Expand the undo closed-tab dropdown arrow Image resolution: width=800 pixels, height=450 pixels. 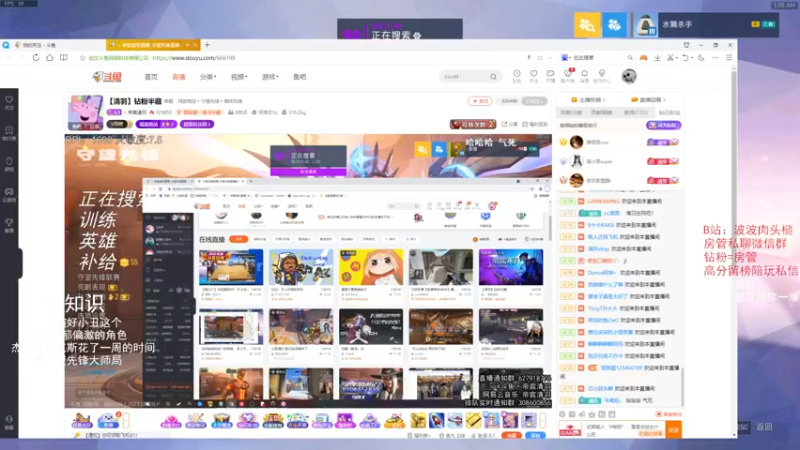[x=692, y=58]
